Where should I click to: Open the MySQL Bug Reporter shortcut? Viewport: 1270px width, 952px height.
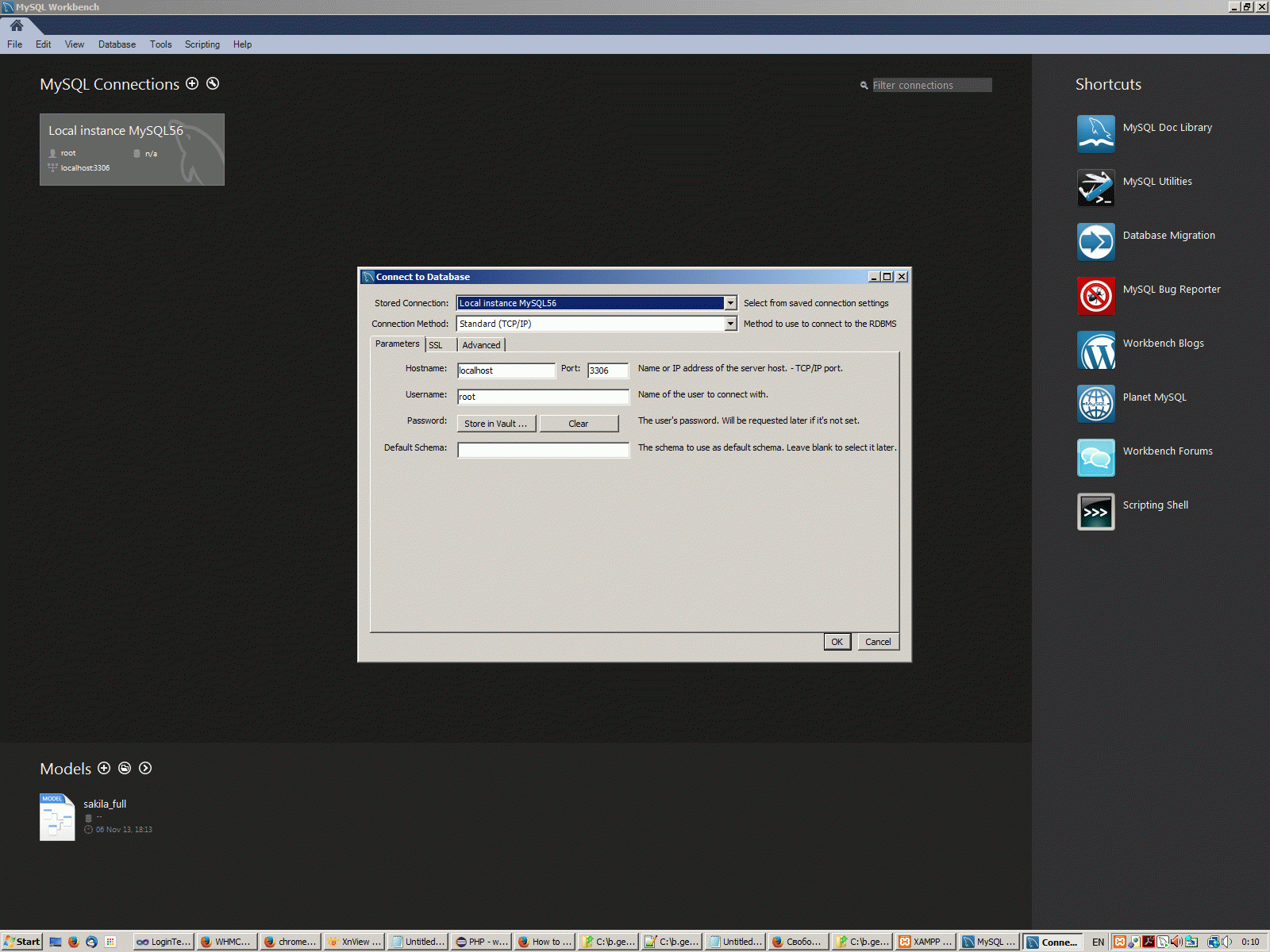point(1096,296)
